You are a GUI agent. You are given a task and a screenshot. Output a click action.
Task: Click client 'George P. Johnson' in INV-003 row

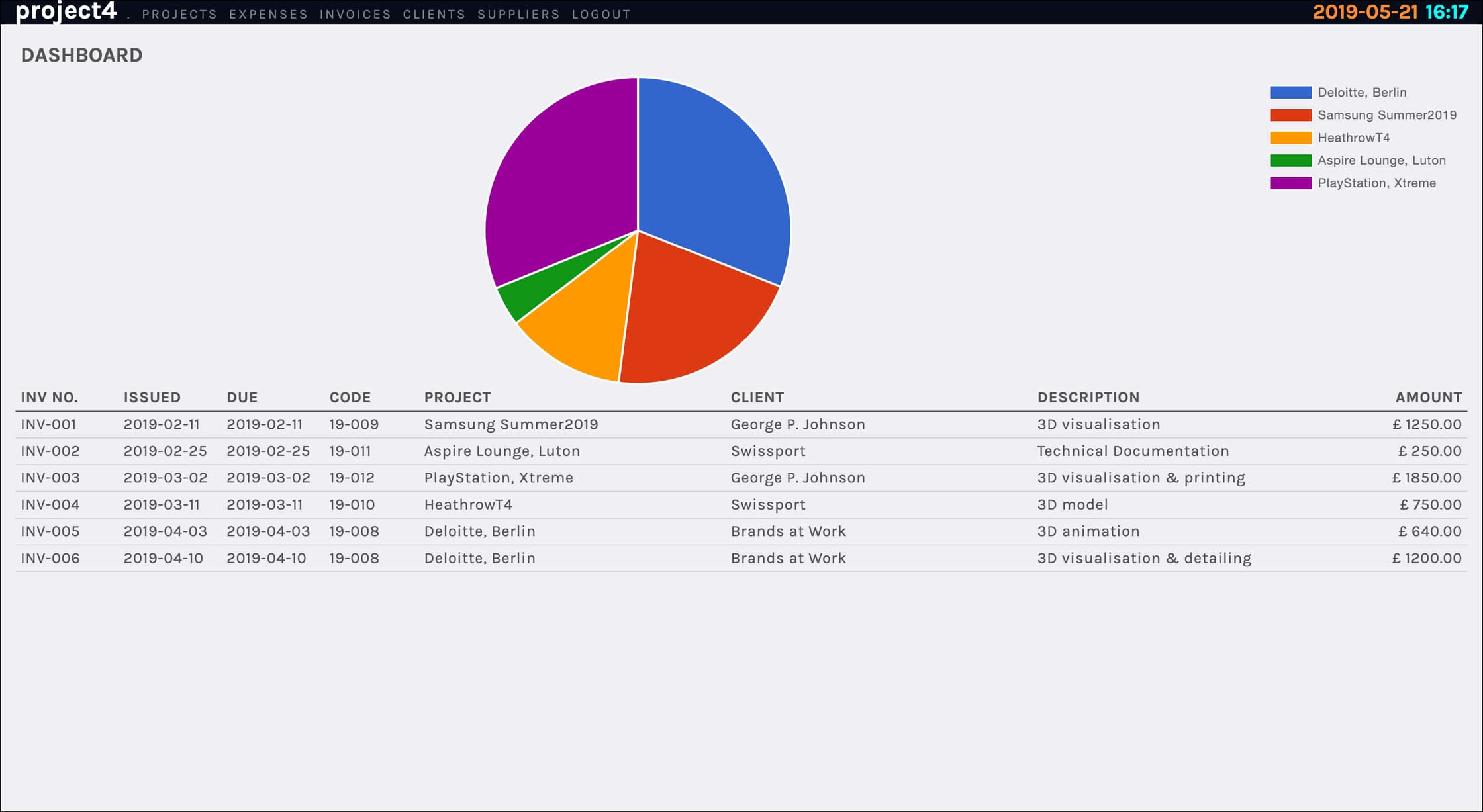pyautogui.click(x=798, y=478)
